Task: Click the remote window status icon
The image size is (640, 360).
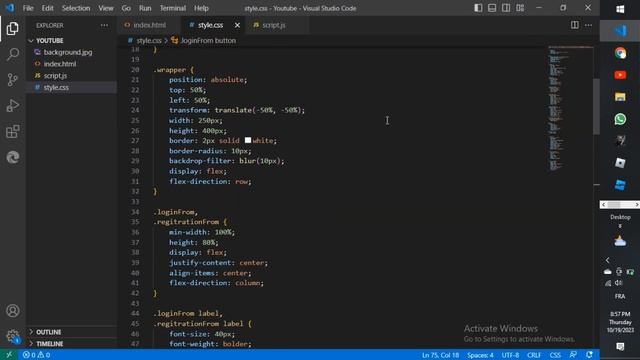Action: pyautogui.click(x=9, y=355)
